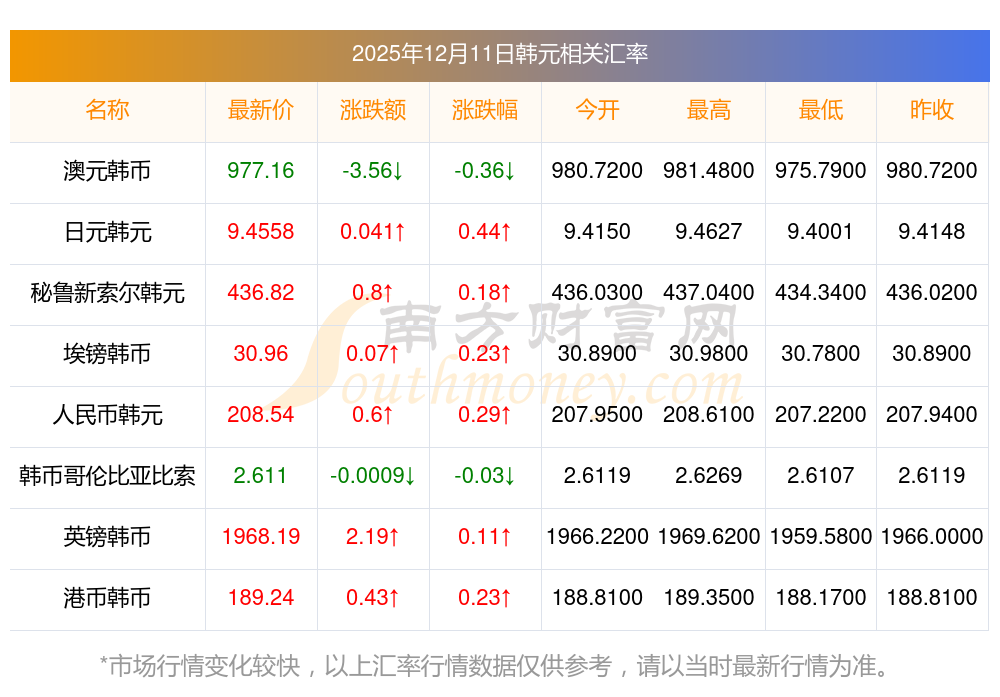This screenshot has height=697, width=1000.
Task: Select latest price 208.54
Action: pyautogui.click(x=261, y=415)
